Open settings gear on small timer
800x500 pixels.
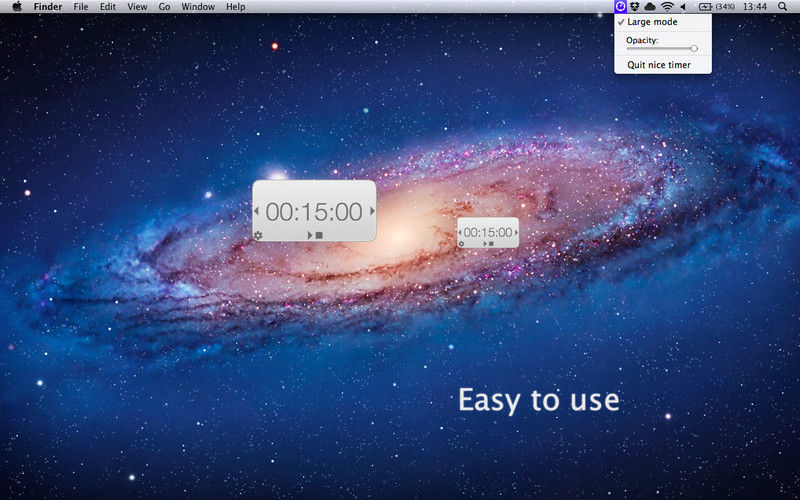[461, 244]
